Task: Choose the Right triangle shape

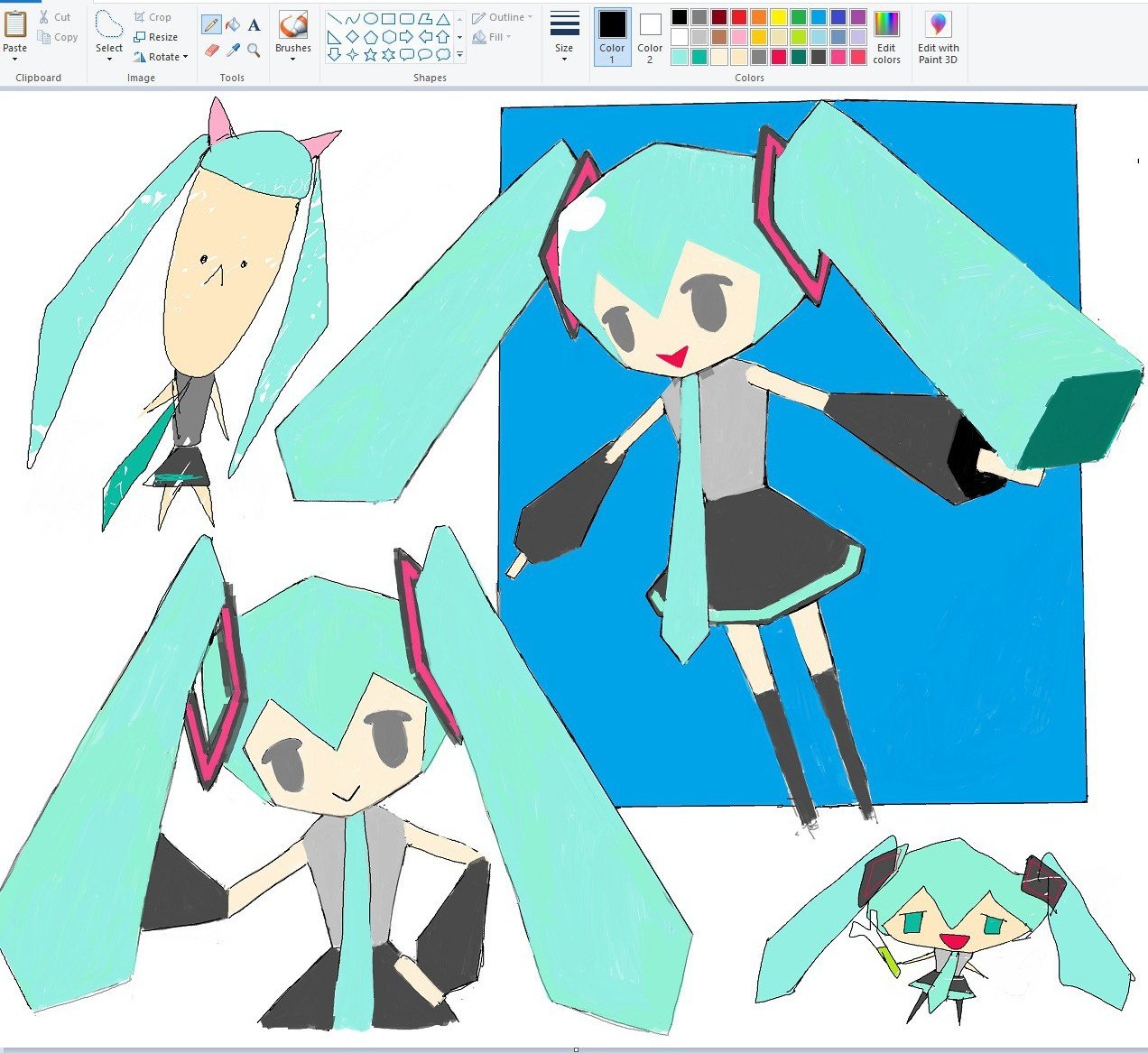Action: (x=334, y=36)
